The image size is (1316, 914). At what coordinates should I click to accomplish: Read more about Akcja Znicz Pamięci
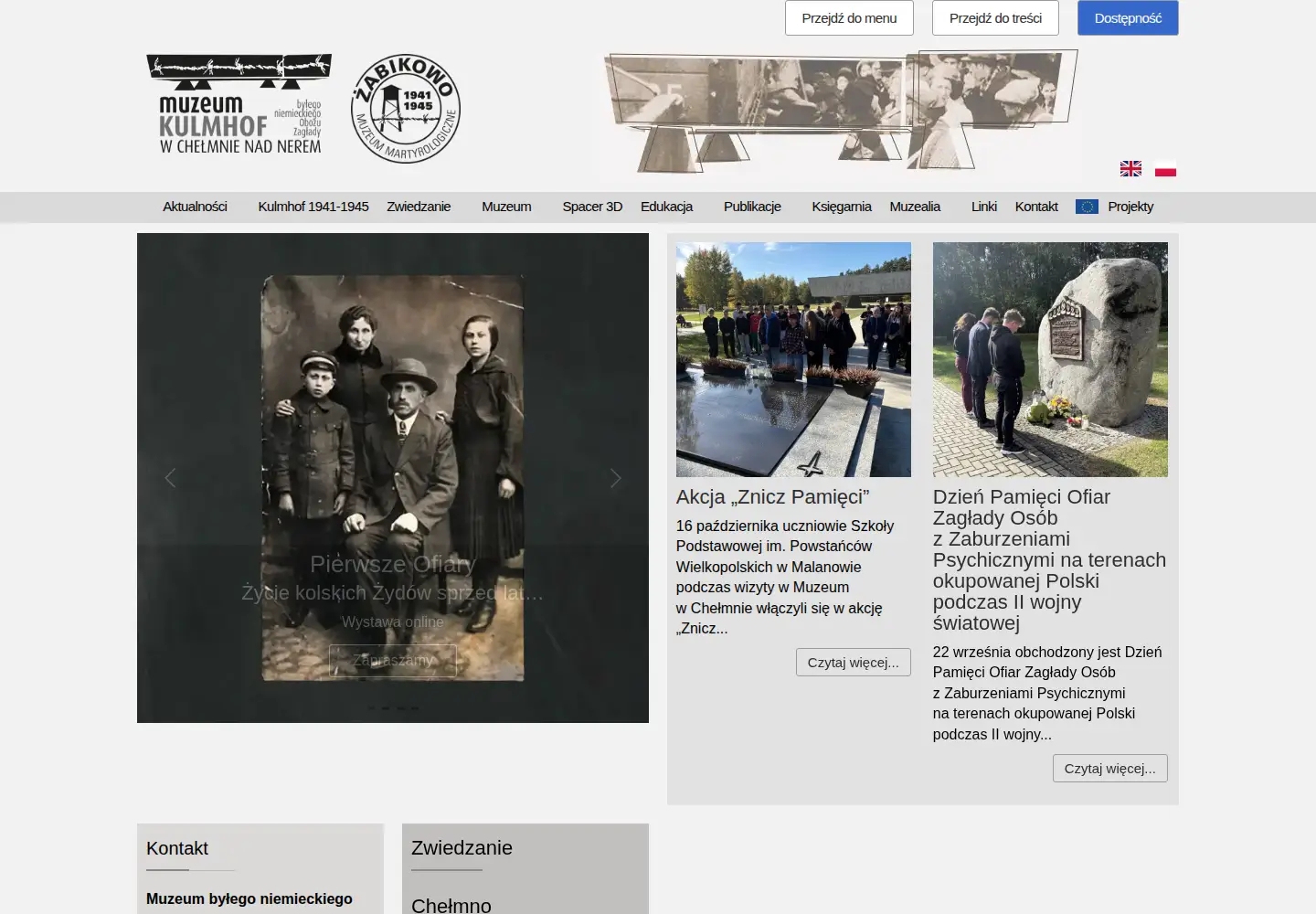(854, 663)
